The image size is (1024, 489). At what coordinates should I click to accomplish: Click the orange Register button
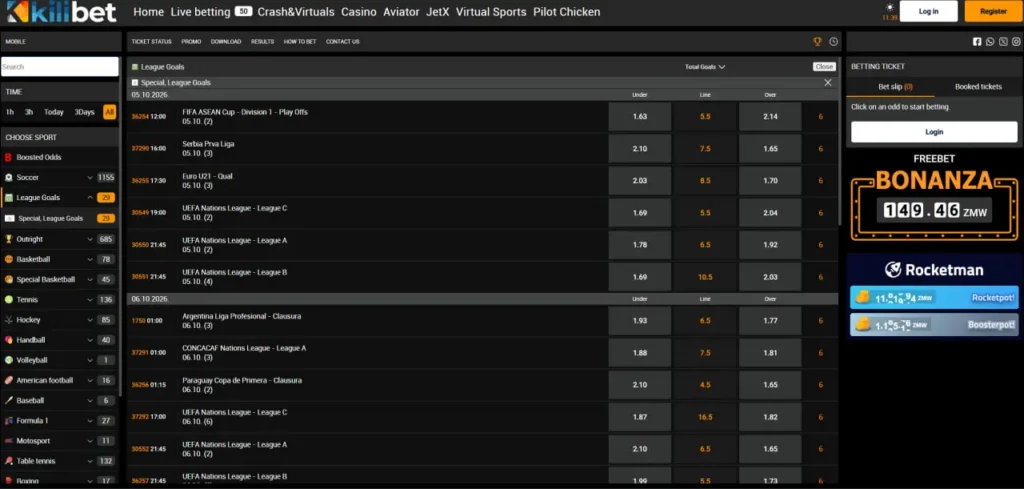pyautogui.click(x=993, y=11)
